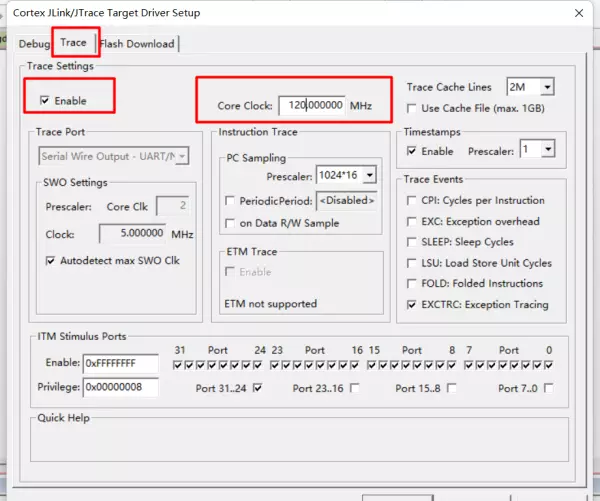Image resolution: width=600 pixels, height=501 pixels.
Task: Toggle the Port 31..24 privilege checkbox
Action: click(x=258, y=388)
